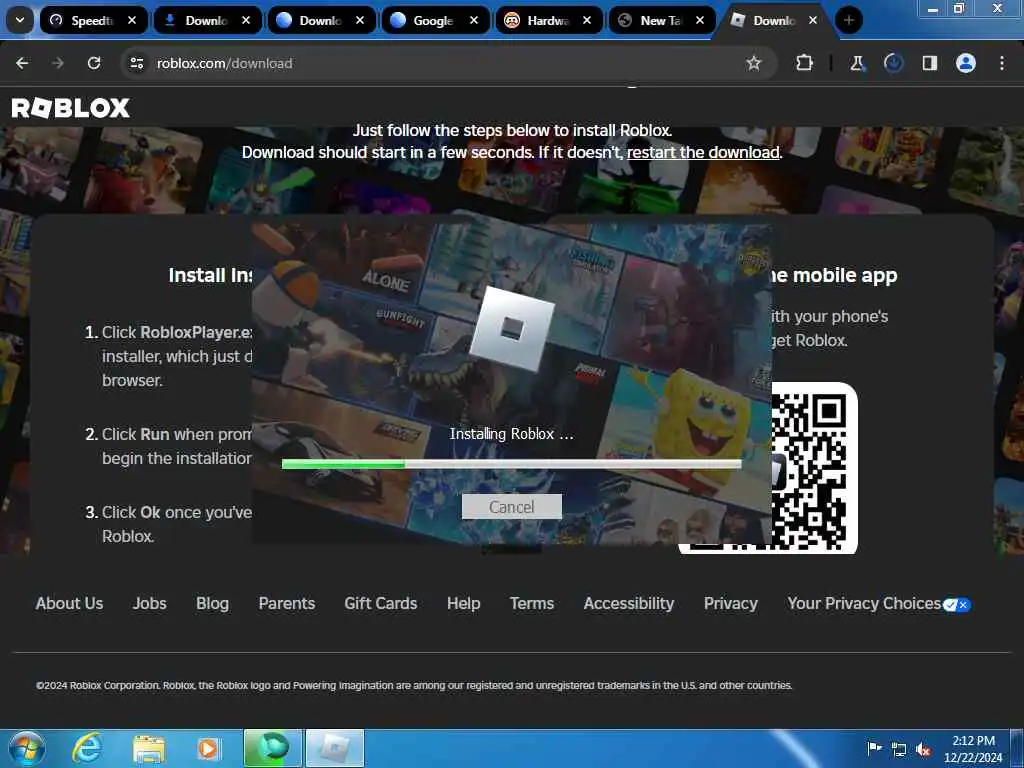Launch Internet Explorer from taskbar
1024x768 pixels.
point(87,748)
